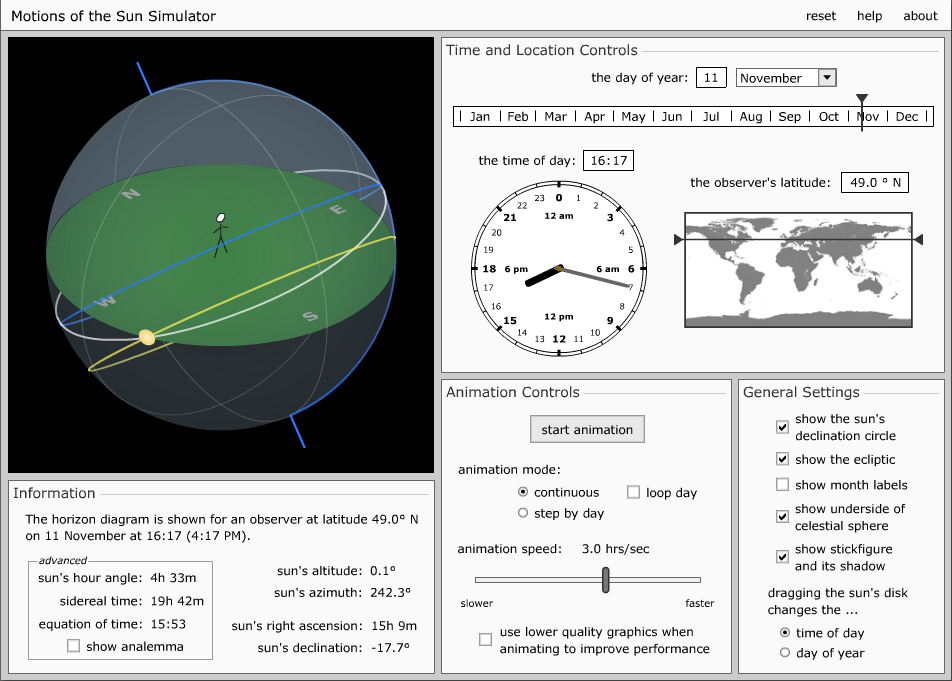Screen dimensions: 952x681
Task: Click the N compass label on the horizon
Action: (x=131, y=194)
